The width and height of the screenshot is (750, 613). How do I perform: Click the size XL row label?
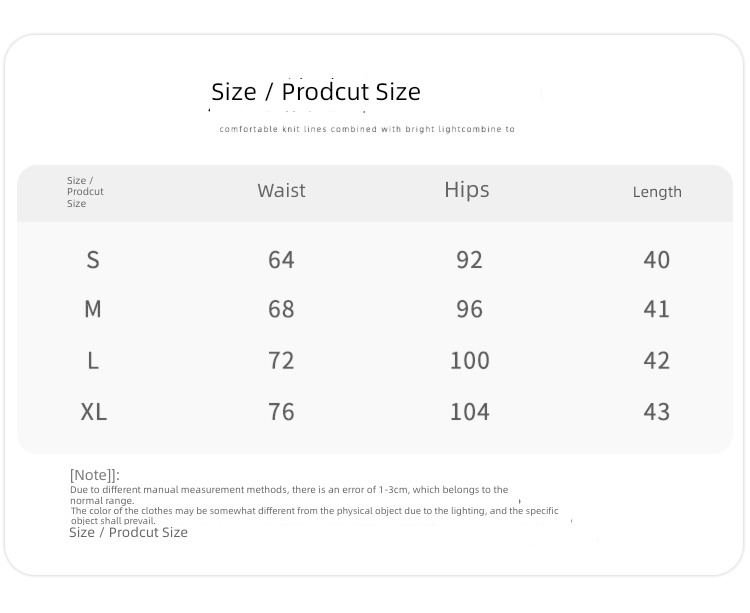[94, 412]
